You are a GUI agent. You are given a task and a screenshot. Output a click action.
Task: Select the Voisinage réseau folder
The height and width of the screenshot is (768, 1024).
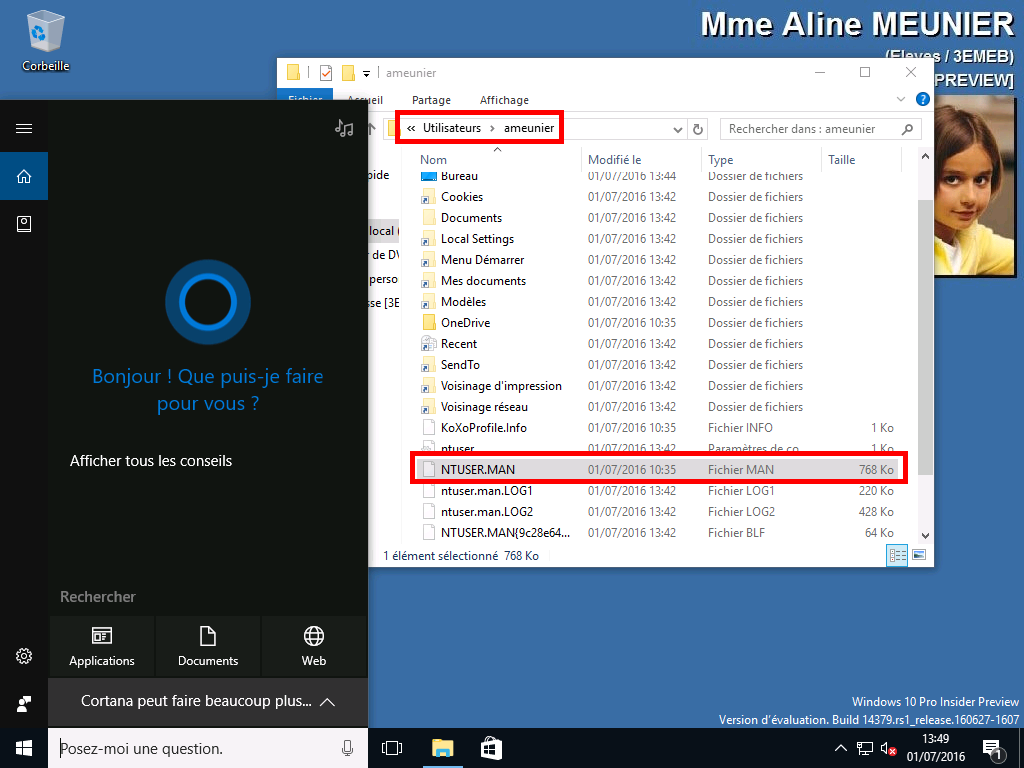click(656, 406)
